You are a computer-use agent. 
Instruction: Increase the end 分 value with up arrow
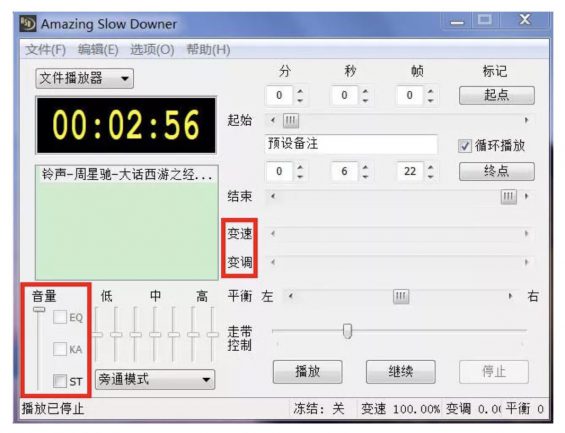tap(300, 167)
